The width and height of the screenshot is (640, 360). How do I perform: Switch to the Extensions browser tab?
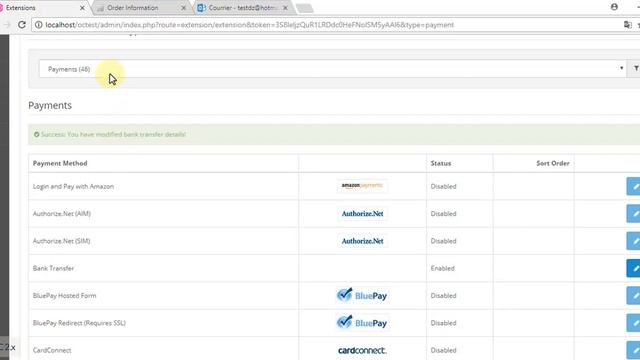coord(41,8)
